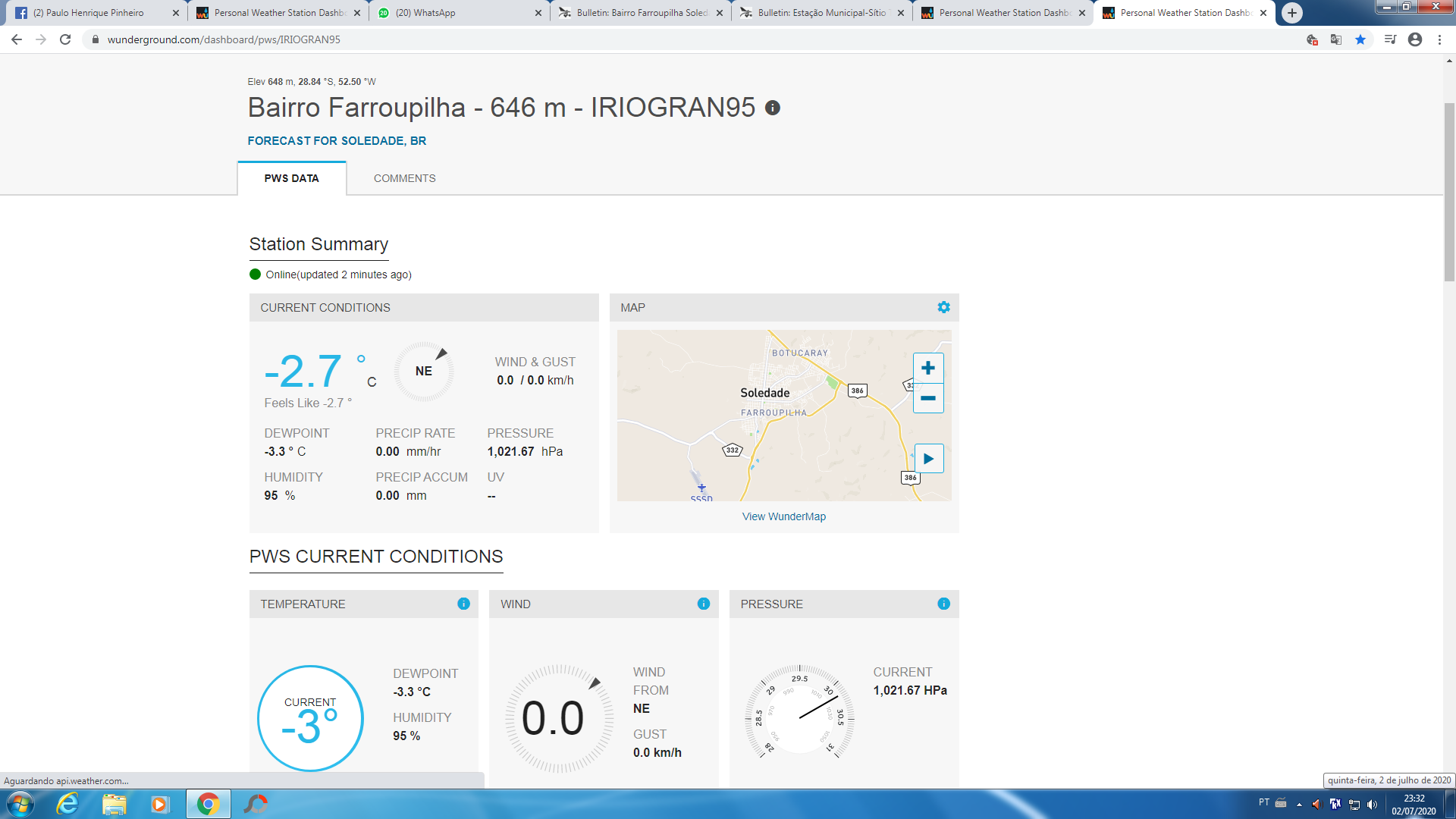Open View WunderMap link
This screenshot has width=1456, height=819.
click(784, 516)
